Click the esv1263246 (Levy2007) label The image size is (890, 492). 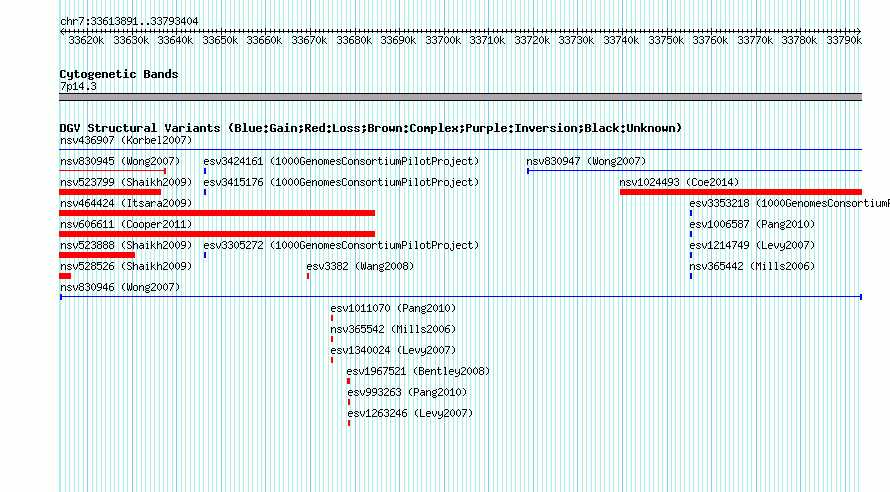pos(410,413)
